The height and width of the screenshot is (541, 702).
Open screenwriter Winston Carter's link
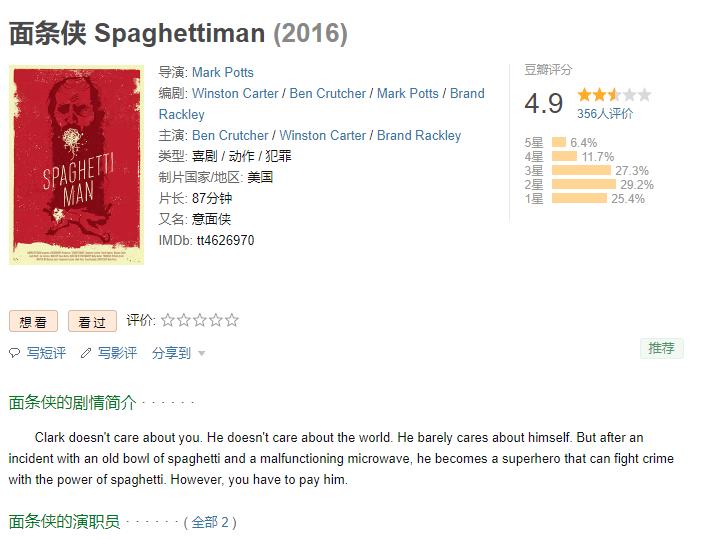point(235,94)
